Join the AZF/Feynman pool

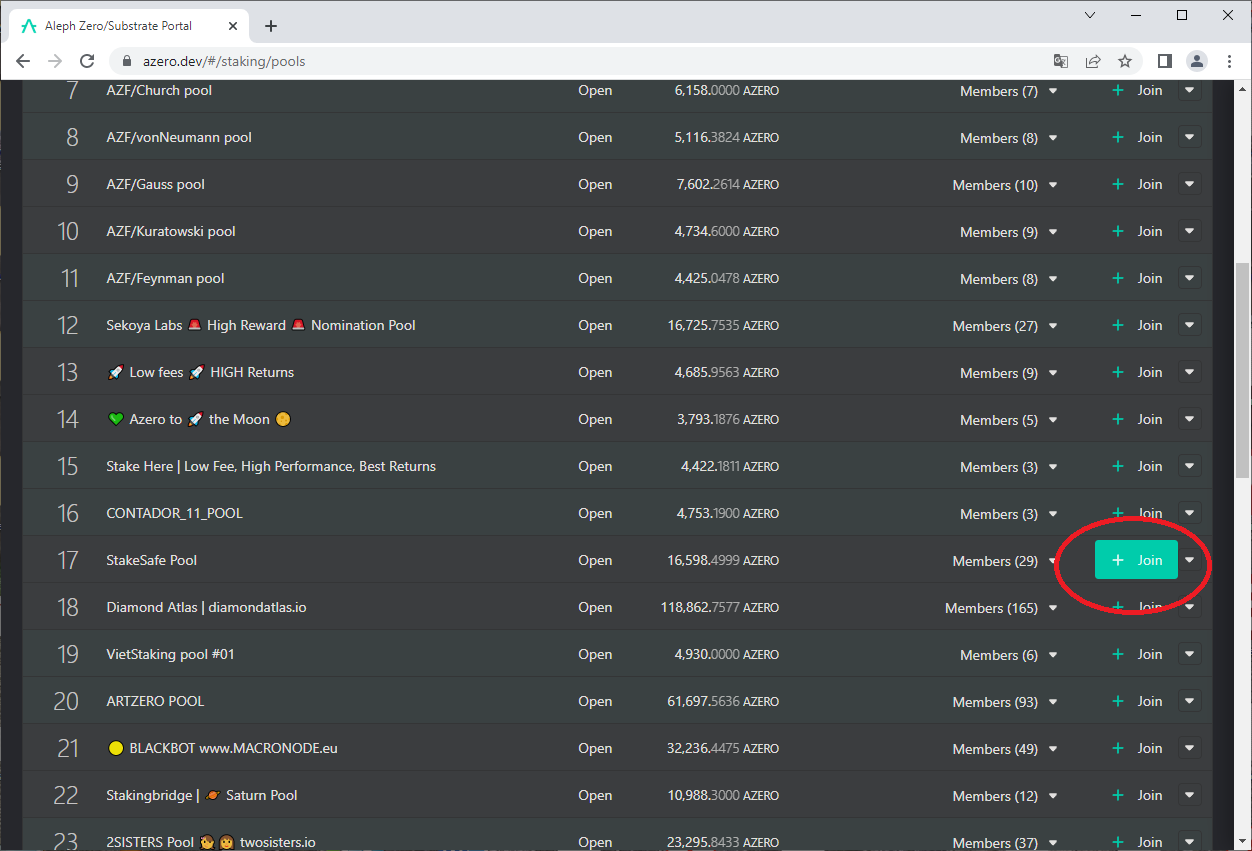click(x=1137, y=278)
